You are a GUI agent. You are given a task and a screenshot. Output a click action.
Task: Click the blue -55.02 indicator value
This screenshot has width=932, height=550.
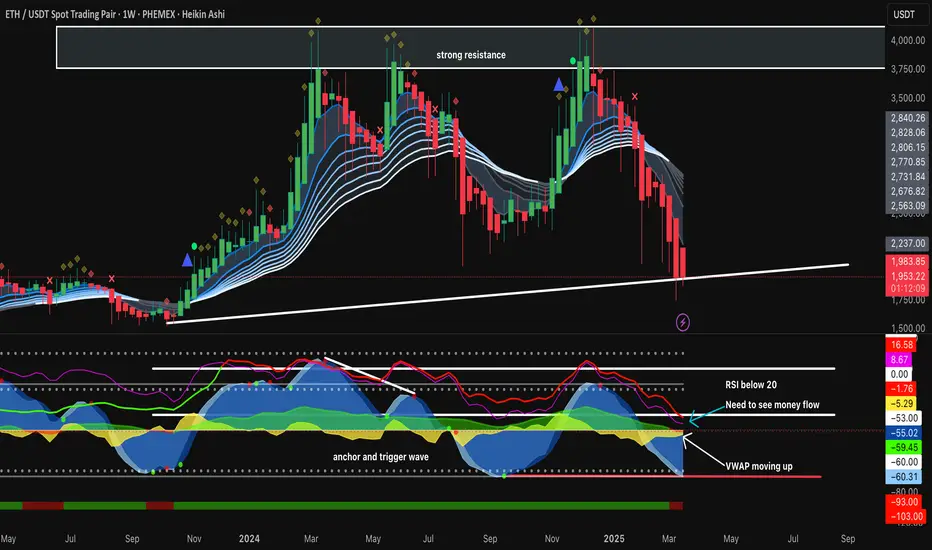(904, 433)
